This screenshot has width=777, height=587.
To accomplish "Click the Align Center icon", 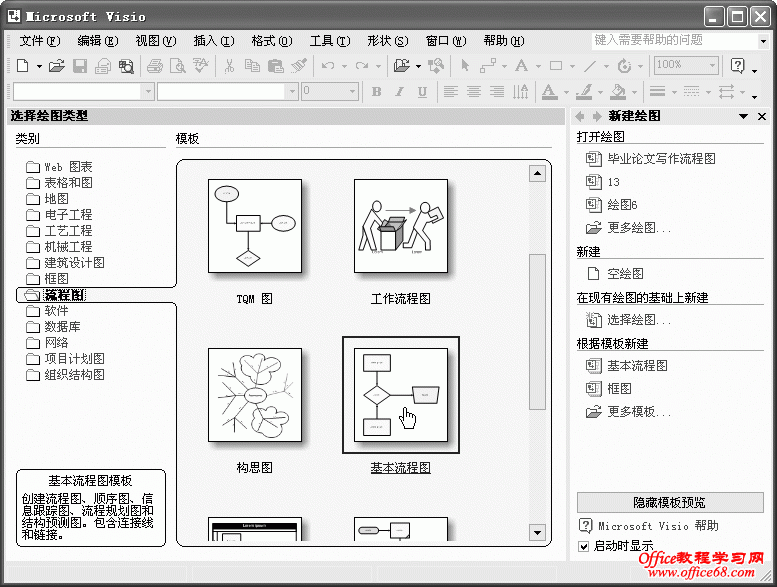I will [x=474, y=92].
